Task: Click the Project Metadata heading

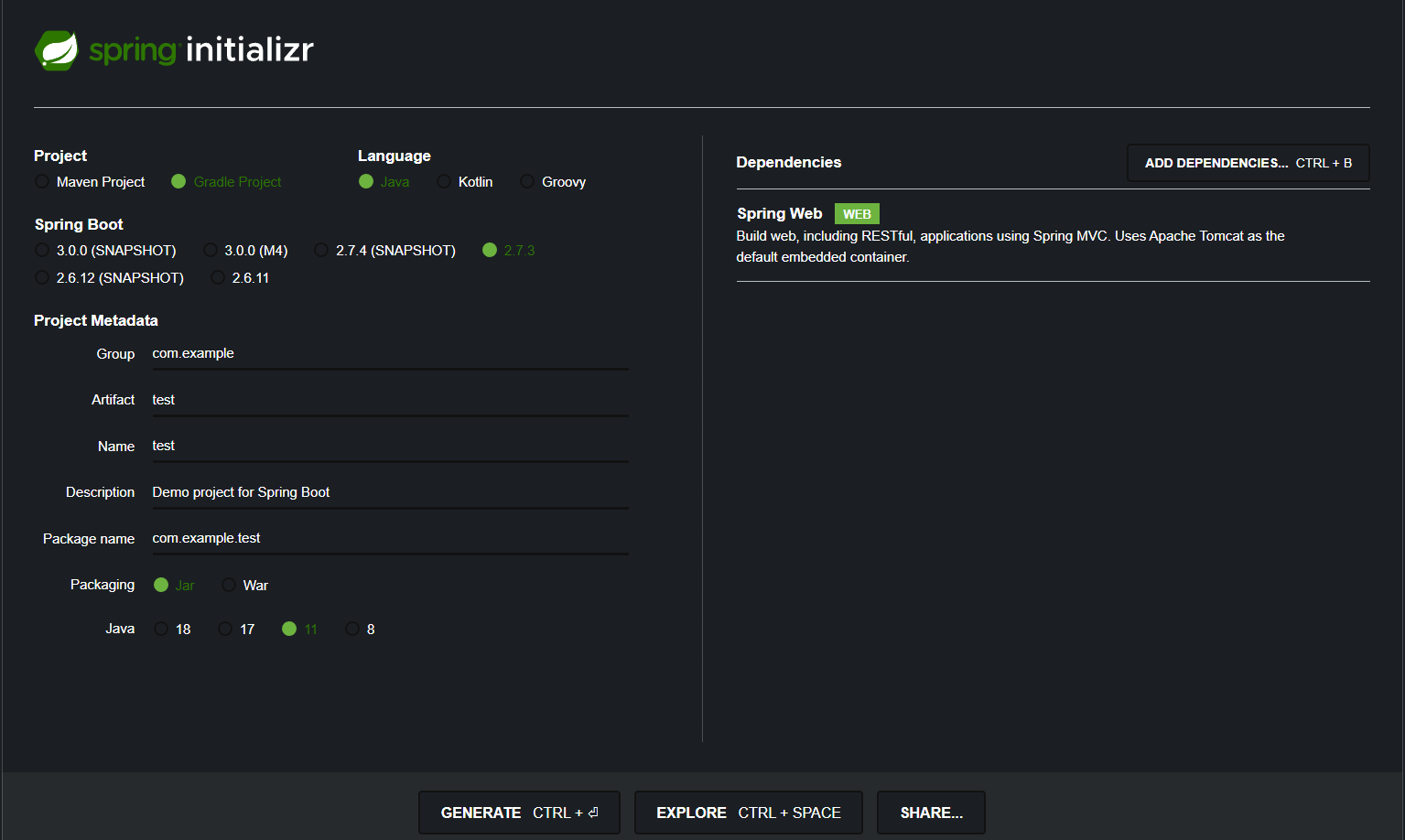Action: coord(96,320)
